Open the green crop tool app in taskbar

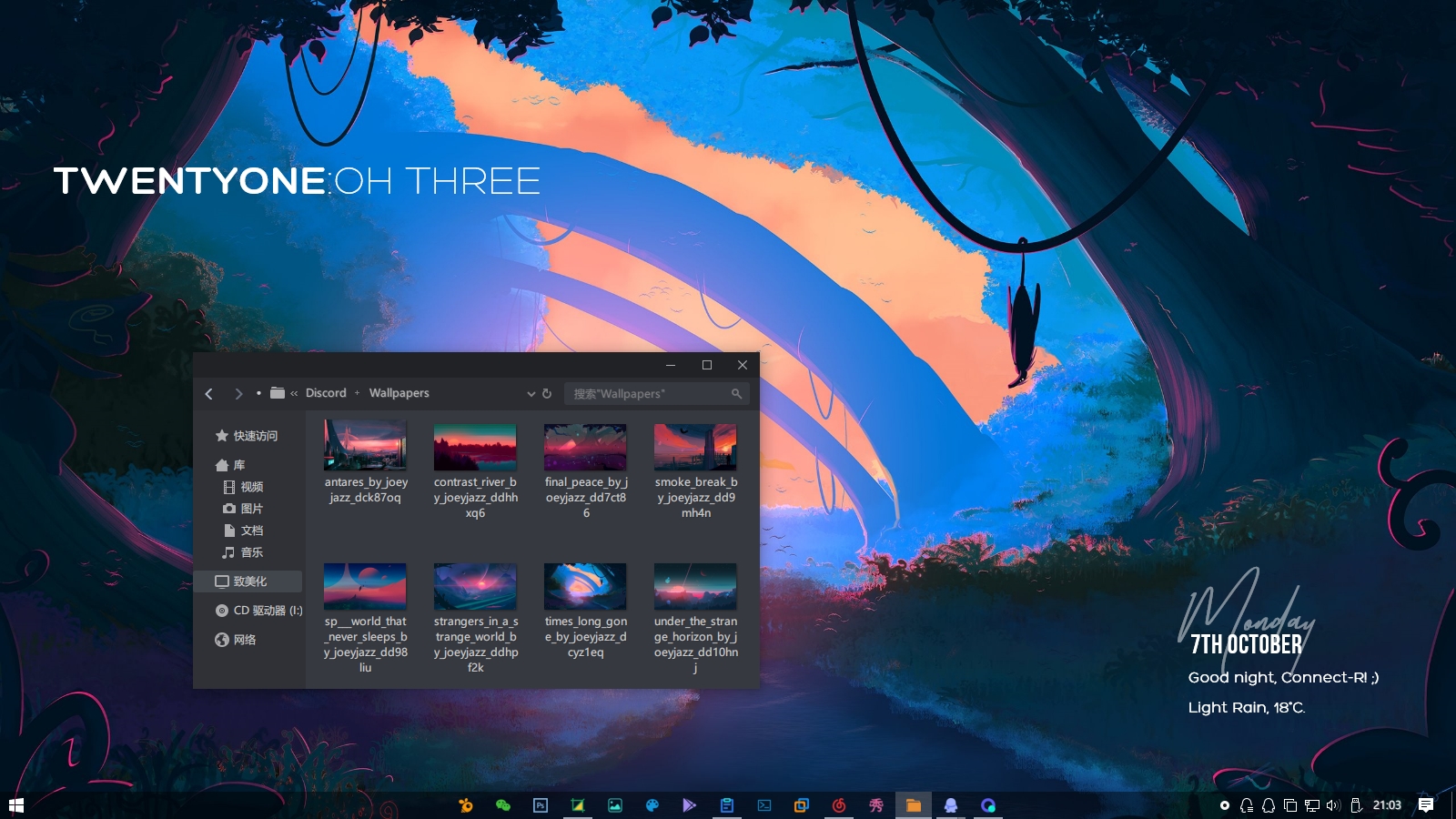pos(577,805)
